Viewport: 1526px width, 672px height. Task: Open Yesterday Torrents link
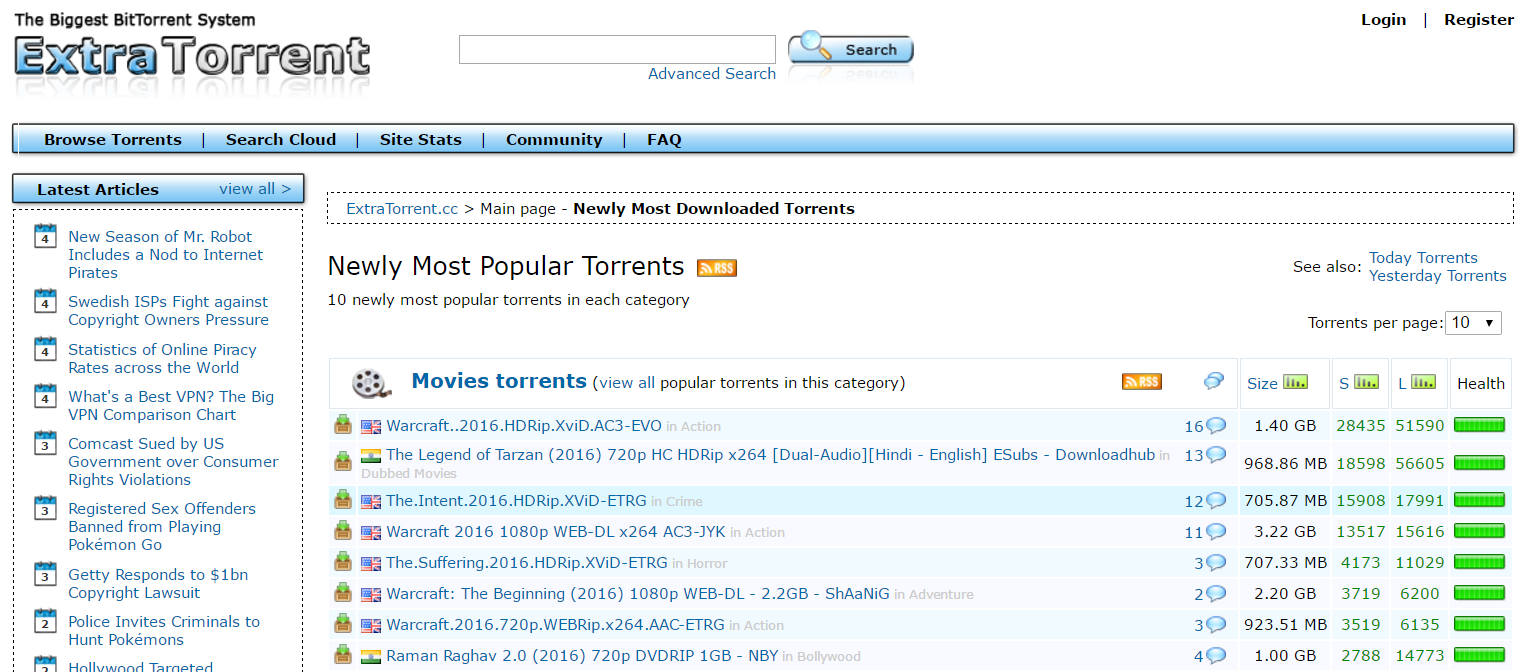(x=1438, y=276)
